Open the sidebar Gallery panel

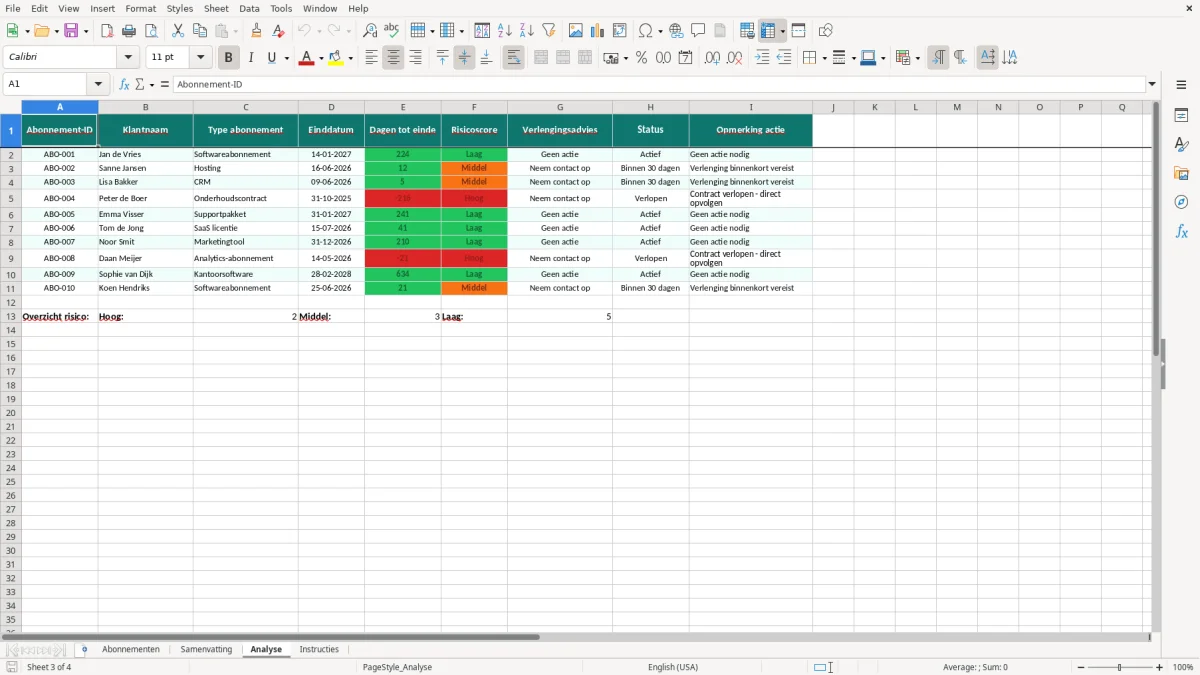[x=1181, y=173]
